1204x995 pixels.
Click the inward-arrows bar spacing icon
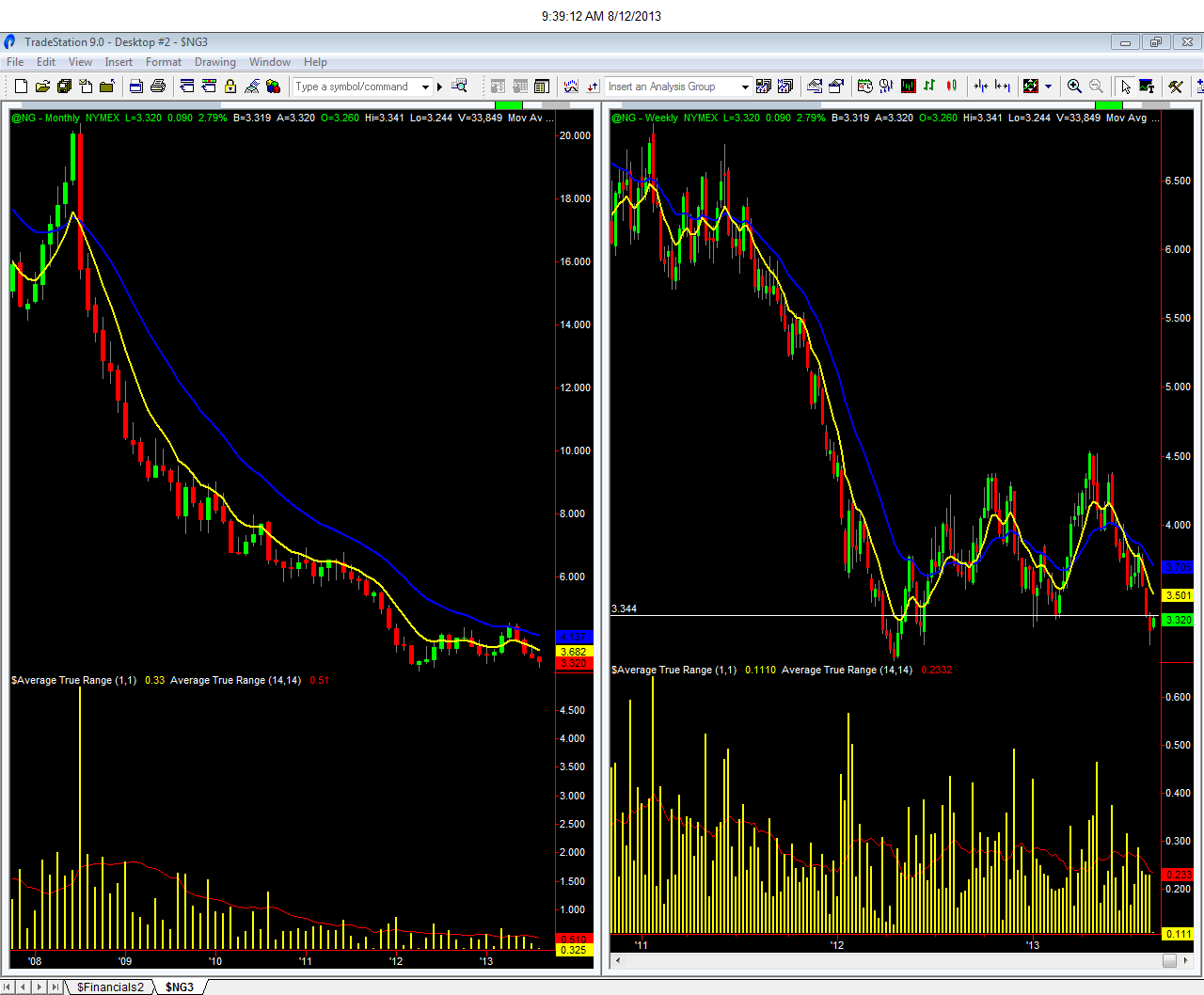pos(981,86)
